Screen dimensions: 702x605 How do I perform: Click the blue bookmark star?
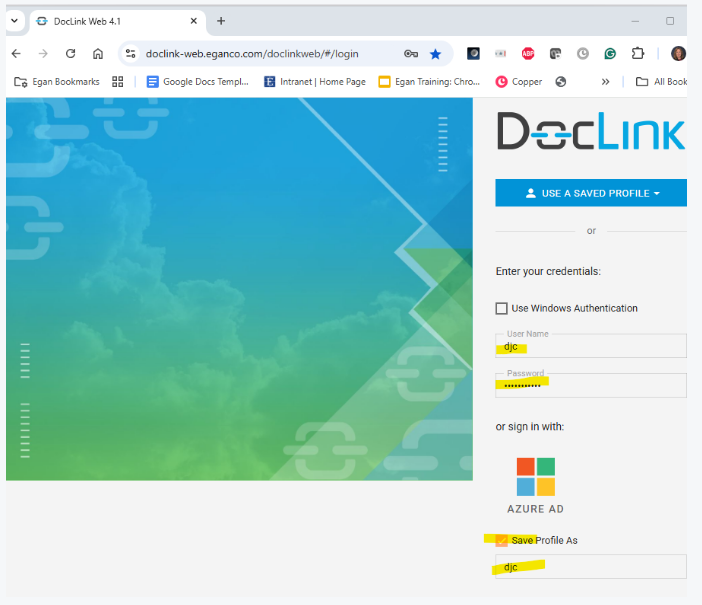[435, 54]
